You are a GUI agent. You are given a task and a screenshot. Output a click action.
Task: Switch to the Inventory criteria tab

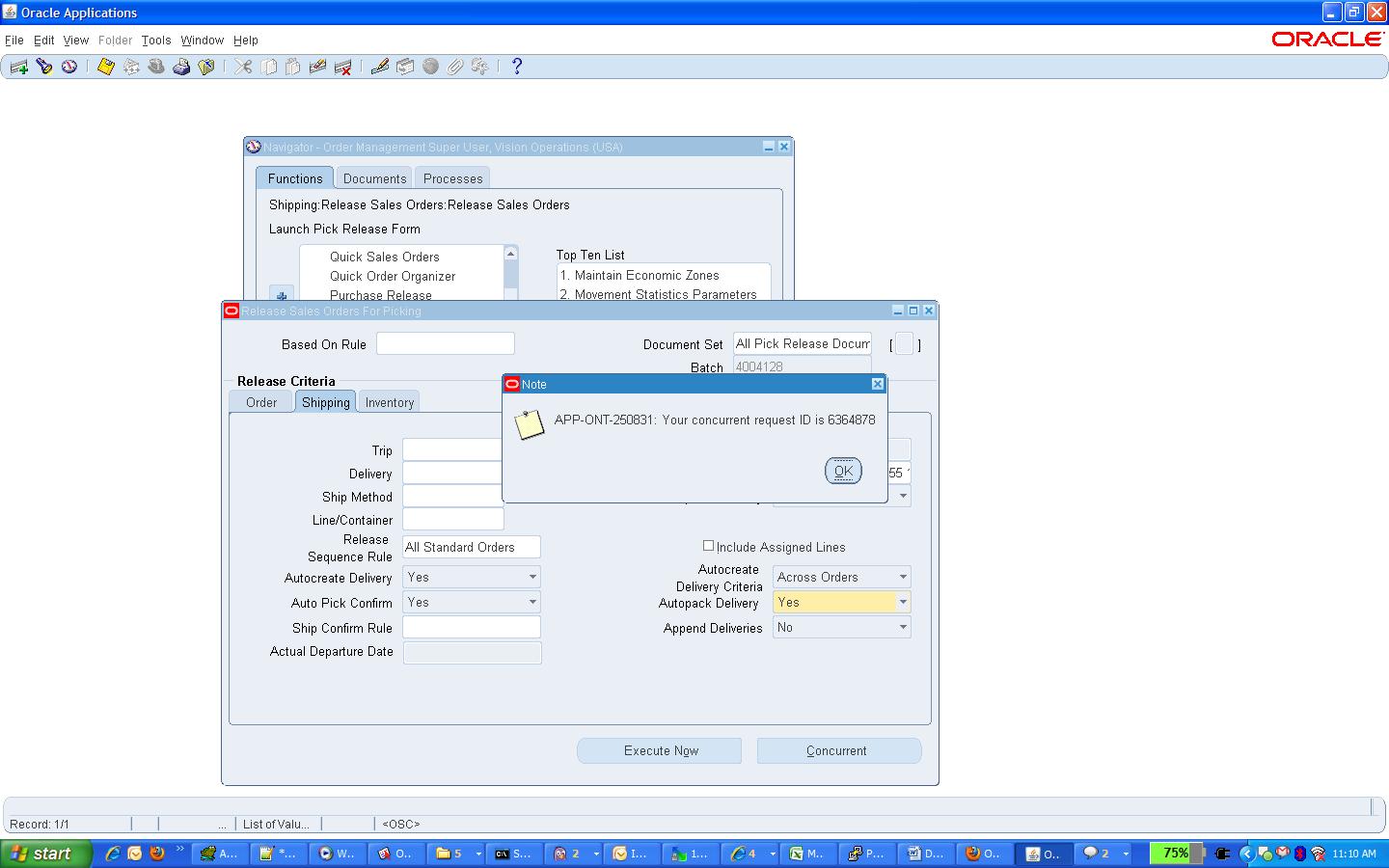coord(390,402)
